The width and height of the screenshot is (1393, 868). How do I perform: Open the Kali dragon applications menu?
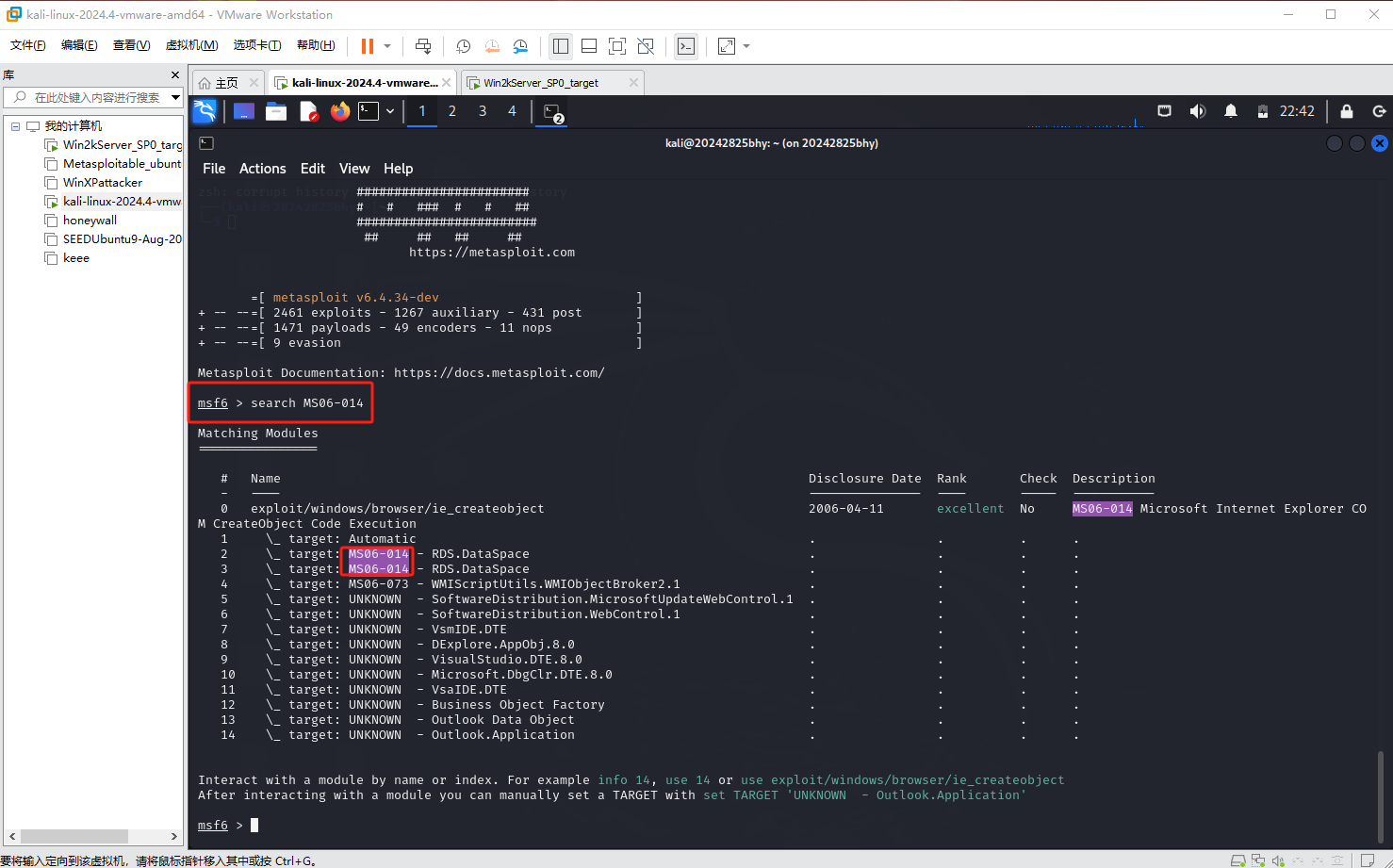[x=205, y=111]
